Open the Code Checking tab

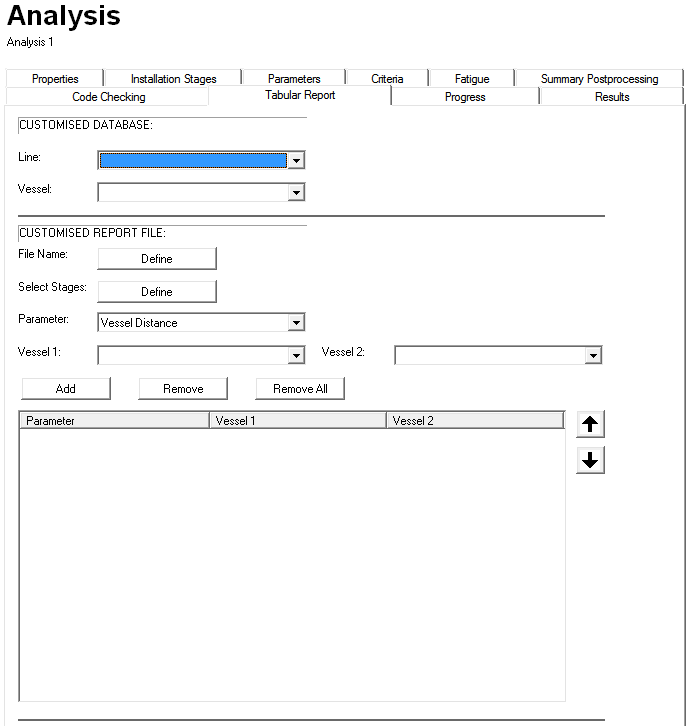(108, 97)
